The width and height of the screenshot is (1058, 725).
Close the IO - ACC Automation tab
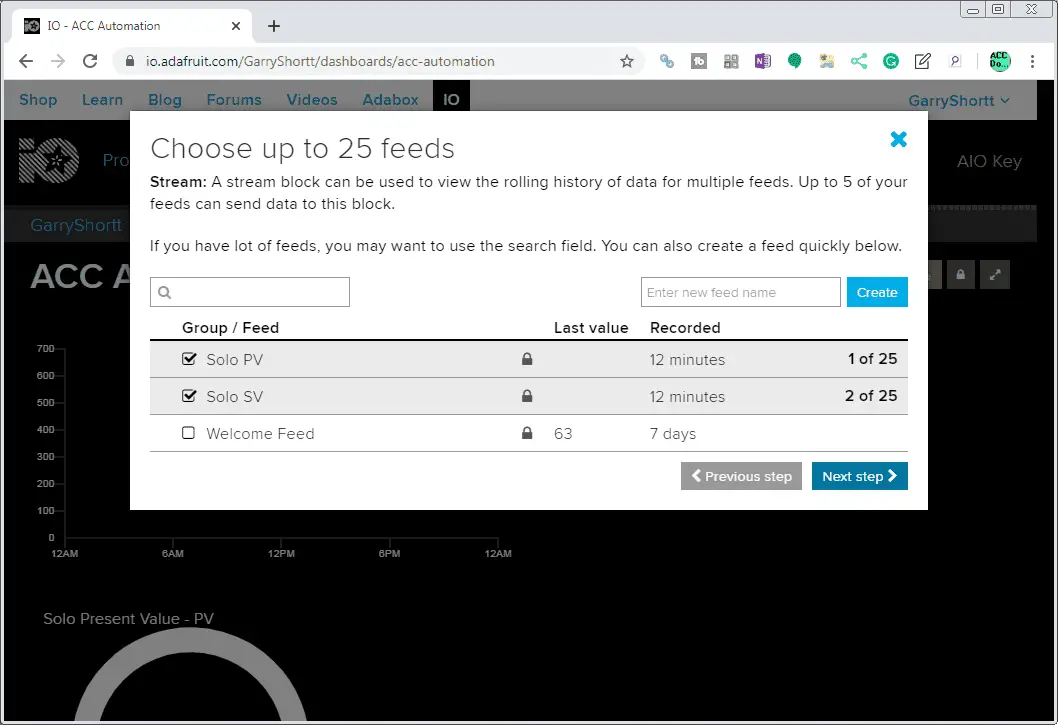[235, 26]
